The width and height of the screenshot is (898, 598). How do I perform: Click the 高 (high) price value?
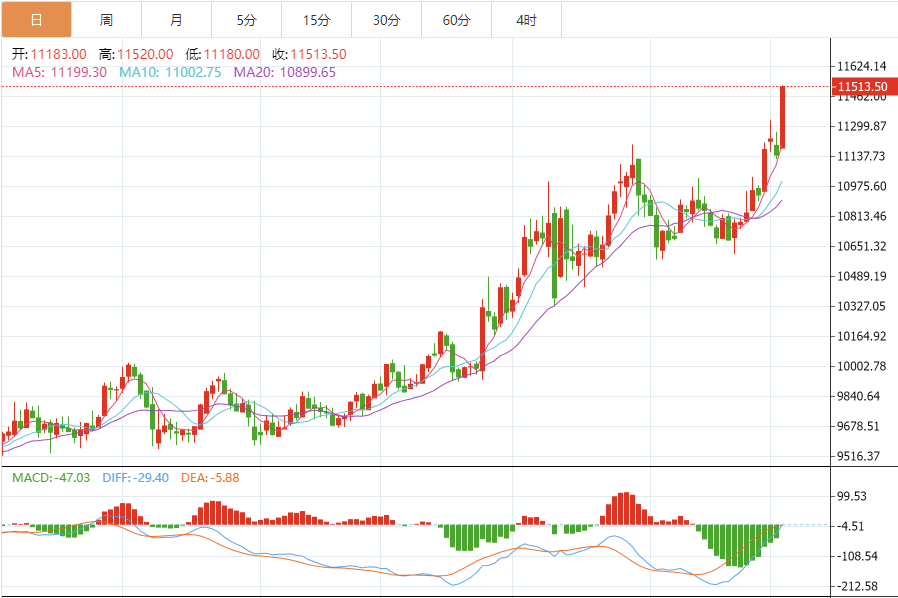pos(144,54)
